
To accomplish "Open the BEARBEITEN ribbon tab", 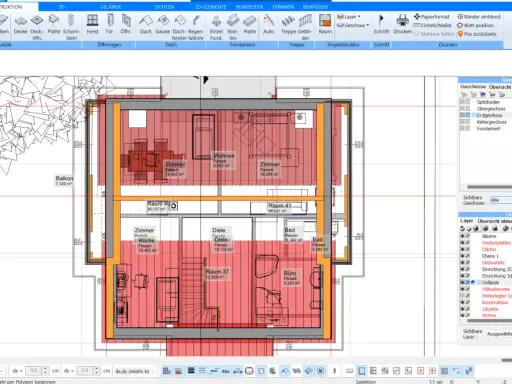I will pos(249,7).
